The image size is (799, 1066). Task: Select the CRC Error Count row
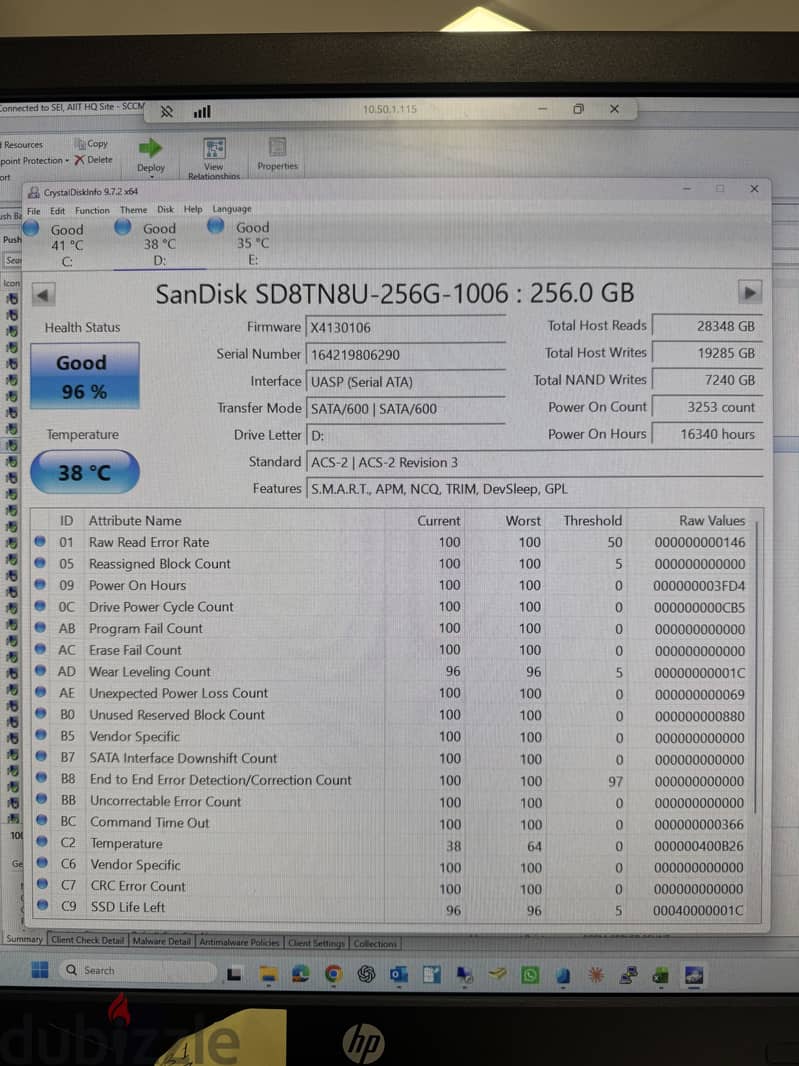pyautogui.click(x=393, y=887)
